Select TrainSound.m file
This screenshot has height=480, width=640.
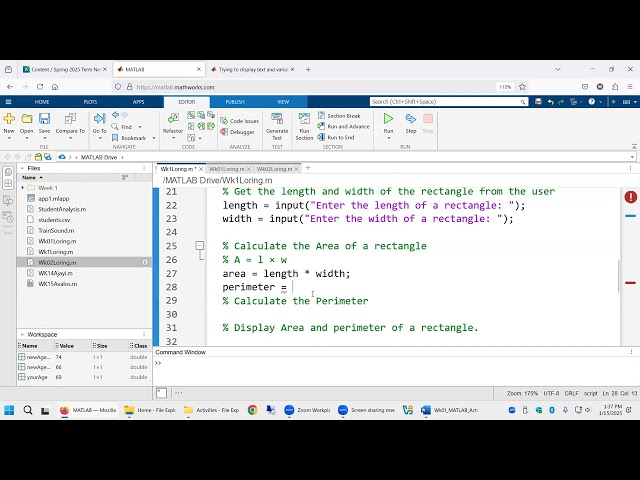56,230
